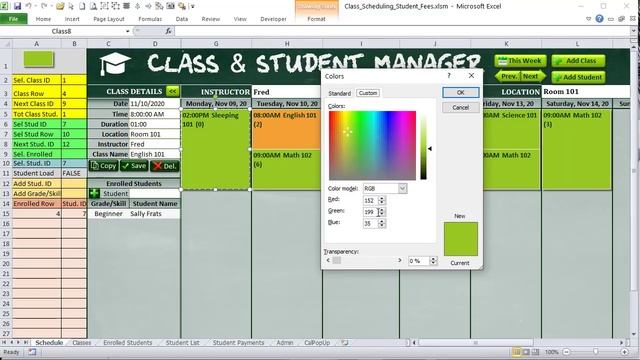This screenshot has height=360, width=640.
Task: Click the last sheet navigation arrow
Action: (26, 343)
